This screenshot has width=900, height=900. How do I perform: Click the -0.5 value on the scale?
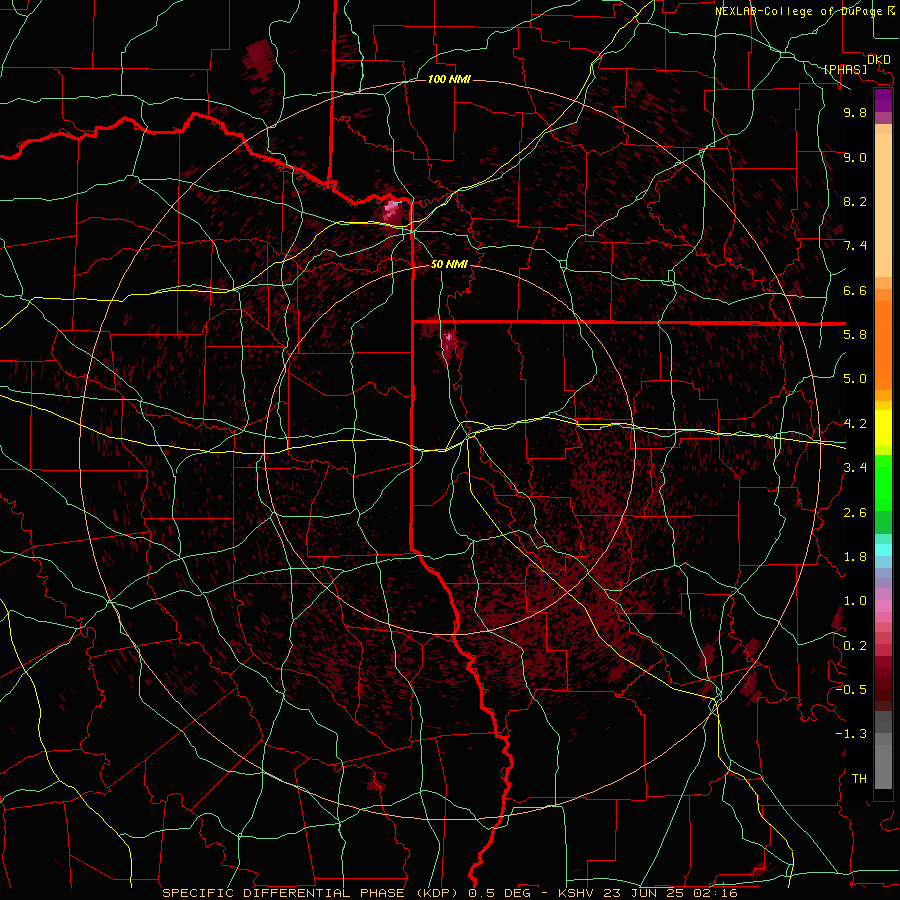click(851, 689)
